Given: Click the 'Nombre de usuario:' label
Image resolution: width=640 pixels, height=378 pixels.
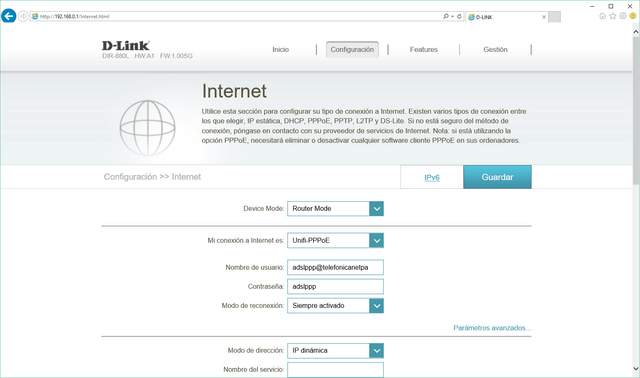Looking at the screenshot, I should click(x=255, y=267).
